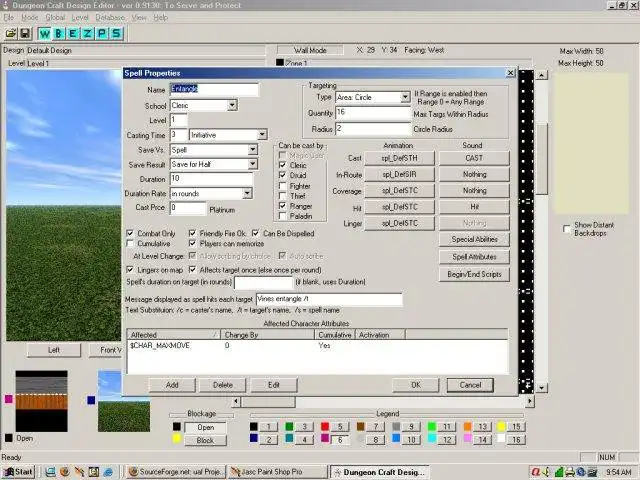Click the magenta square beside wall thumbnail
Image resolution: width=640 pixels, height=480 pixels.
9,399
